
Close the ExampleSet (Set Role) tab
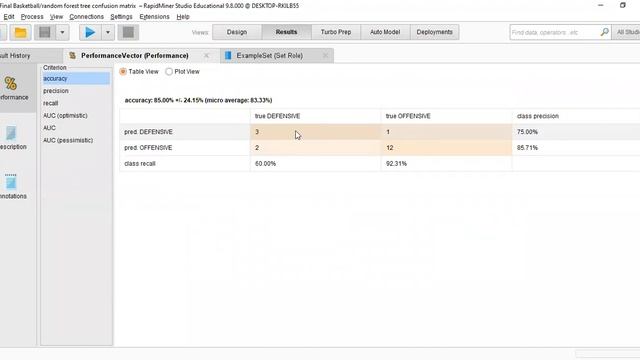[325, 56]
